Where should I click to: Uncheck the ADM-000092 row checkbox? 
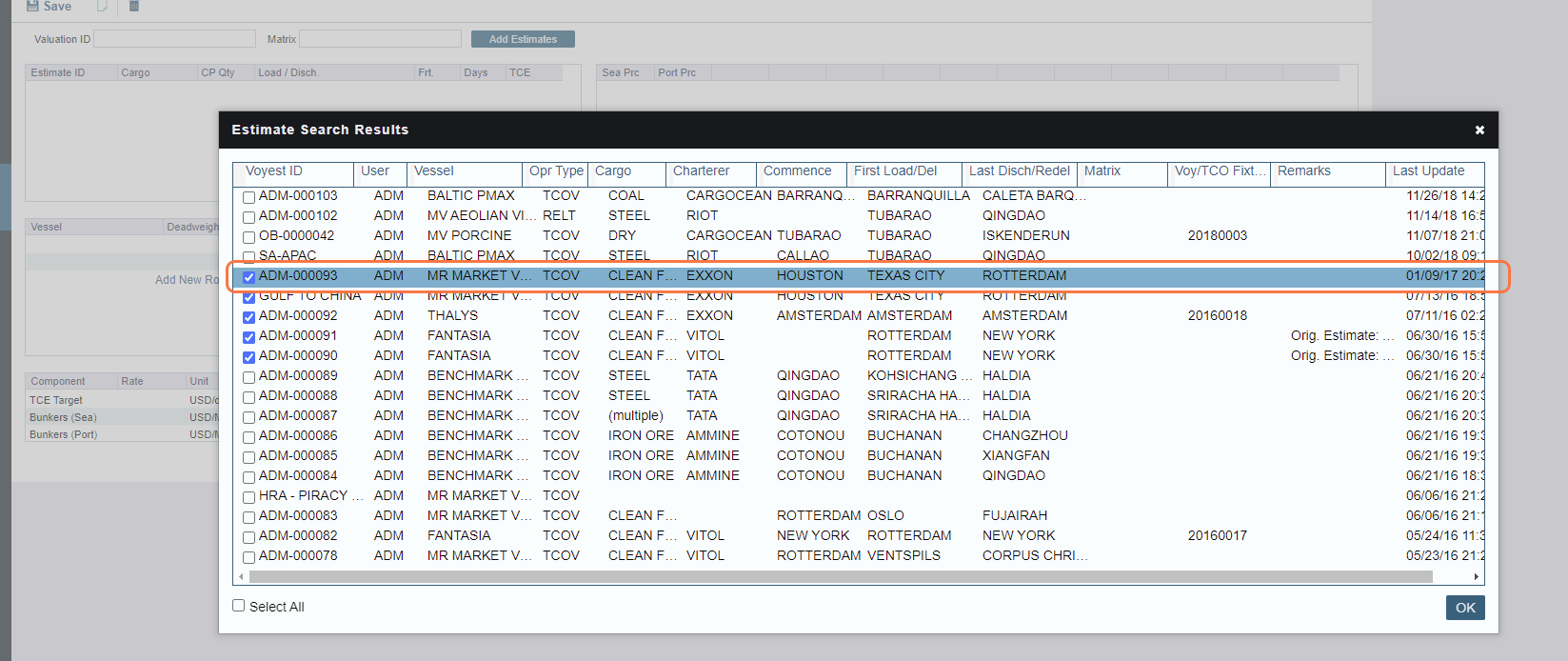pyautogui.click(x=248, y=317)
